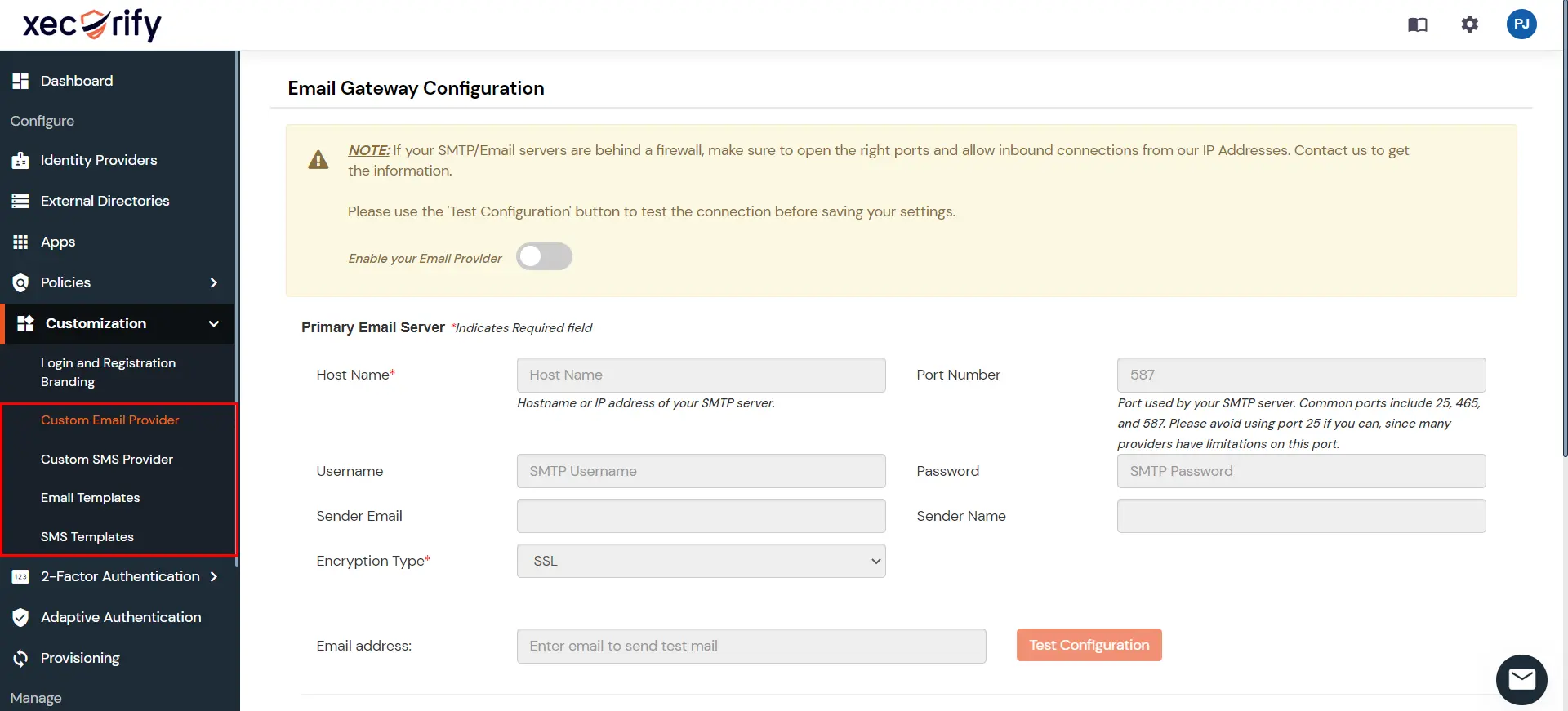Open the Dashboard section in the sidebar
This screenshot has height=711, width=1568.
[x=76, y=80]
